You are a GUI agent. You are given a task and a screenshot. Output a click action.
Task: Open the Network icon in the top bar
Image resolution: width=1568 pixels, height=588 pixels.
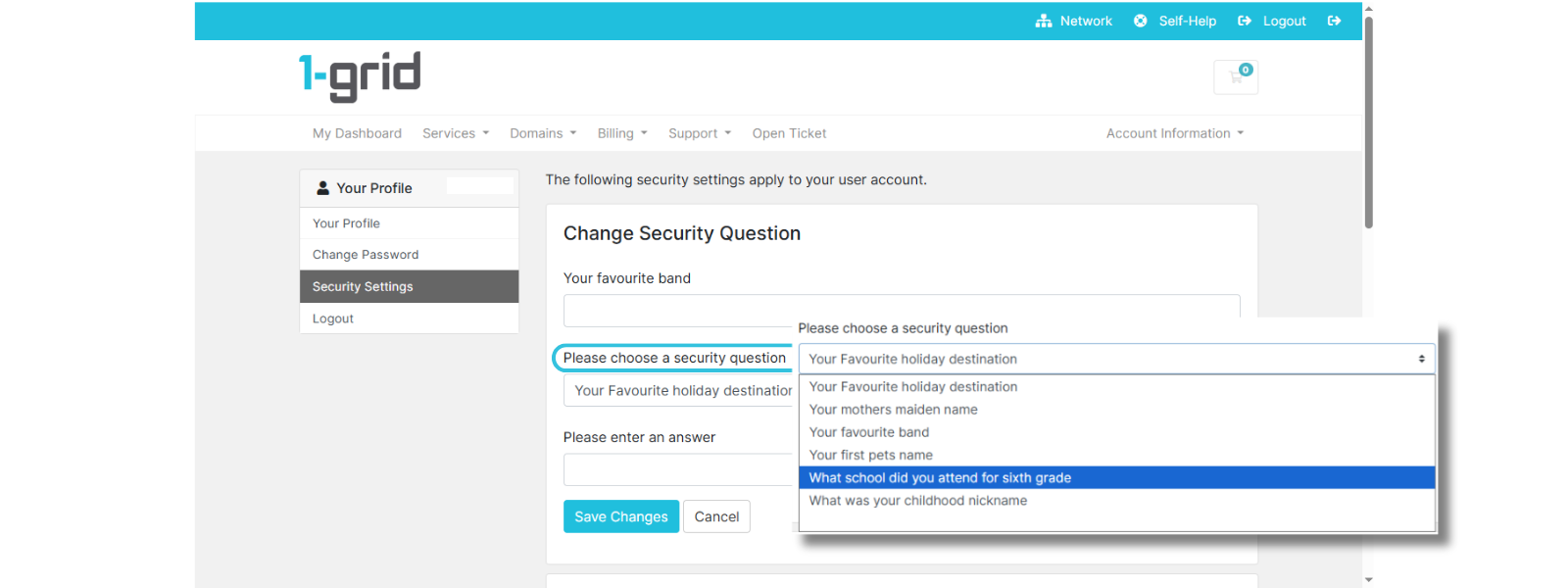1043,21
